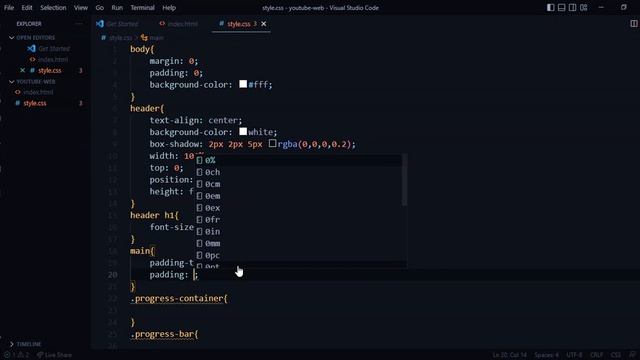The image size is (640, 360).
Task: Toggle the bottom panel layout icon
Action: pos(562,7)
